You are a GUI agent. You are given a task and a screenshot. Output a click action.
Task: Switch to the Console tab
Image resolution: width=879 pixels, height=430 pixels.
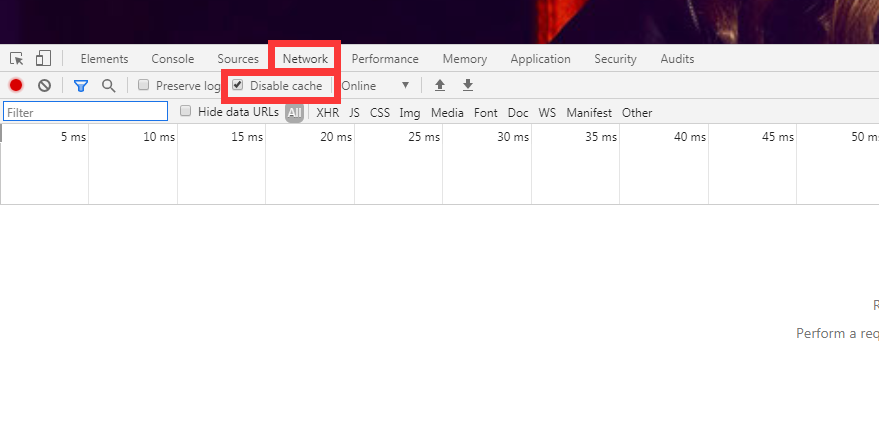172,59
